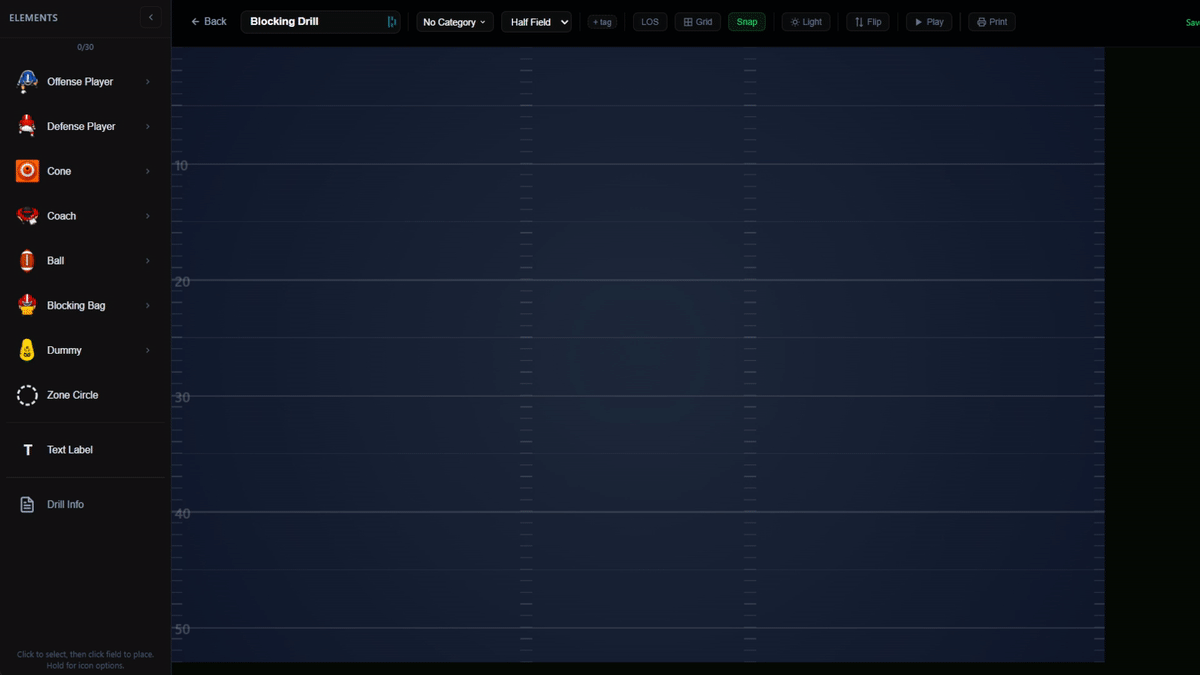Select the Defense Player helmet icon
The width and height of the screenshot is (1200, 675).
point(27,126)
